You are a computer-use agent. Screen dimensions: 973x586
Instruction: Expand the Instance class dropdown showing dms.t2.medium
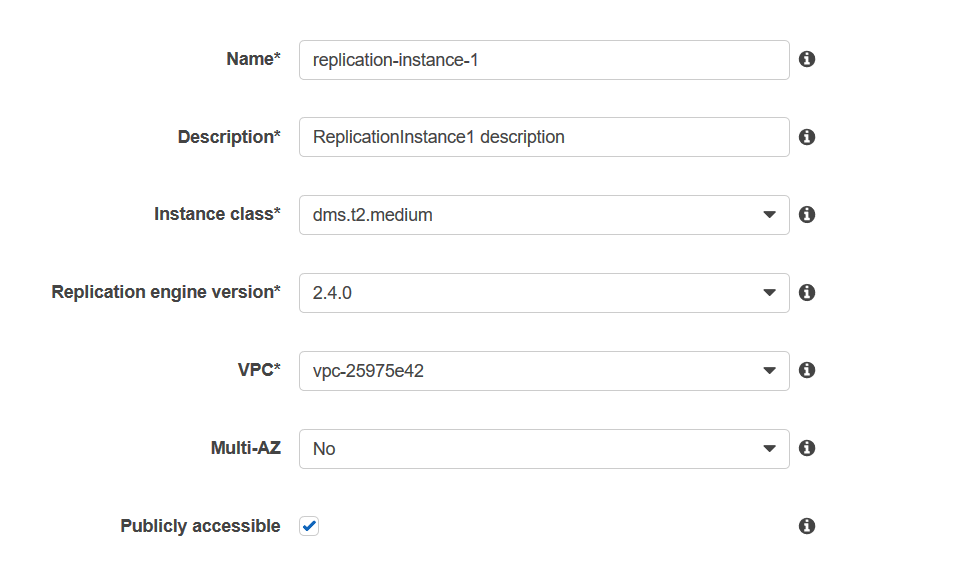click(544, 215)
